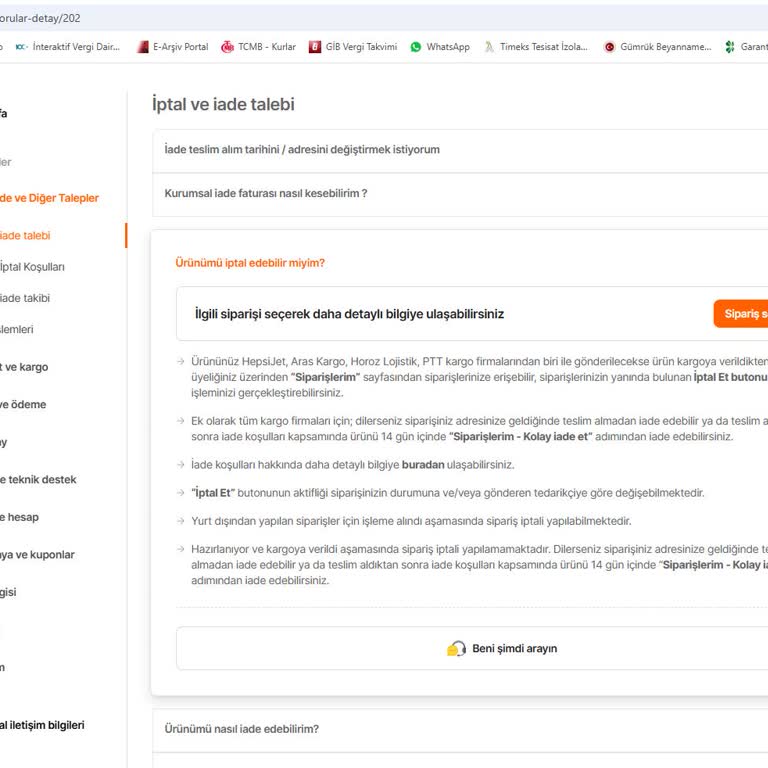Follow the 'buradan' link for iade koşulları
Image resolution: width=768 pixels, height=768 pixels.
tap(423, 465)
